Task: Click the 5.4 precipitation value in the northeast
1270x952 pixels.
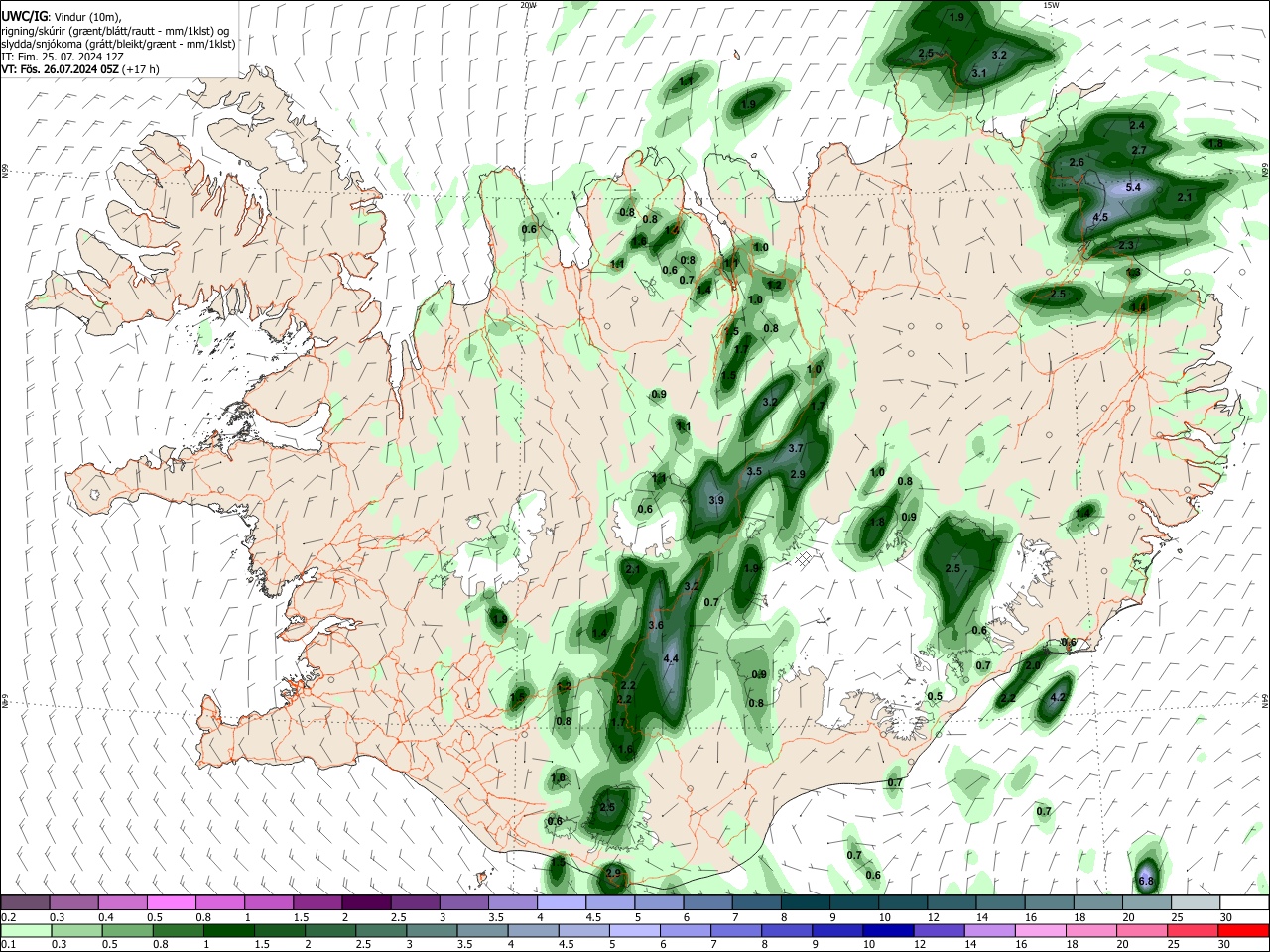Action: click(1132, 187)
